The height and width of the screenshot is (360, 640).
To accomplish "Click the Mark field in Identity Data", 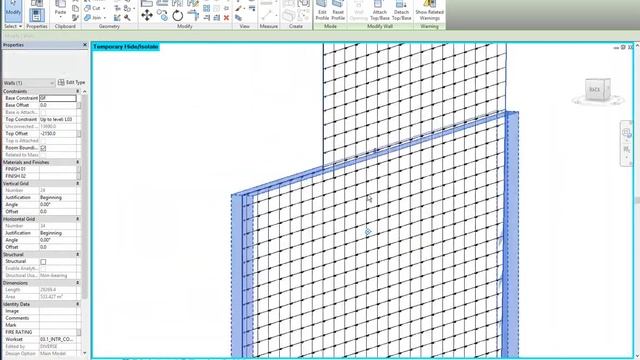I will 60,325.
